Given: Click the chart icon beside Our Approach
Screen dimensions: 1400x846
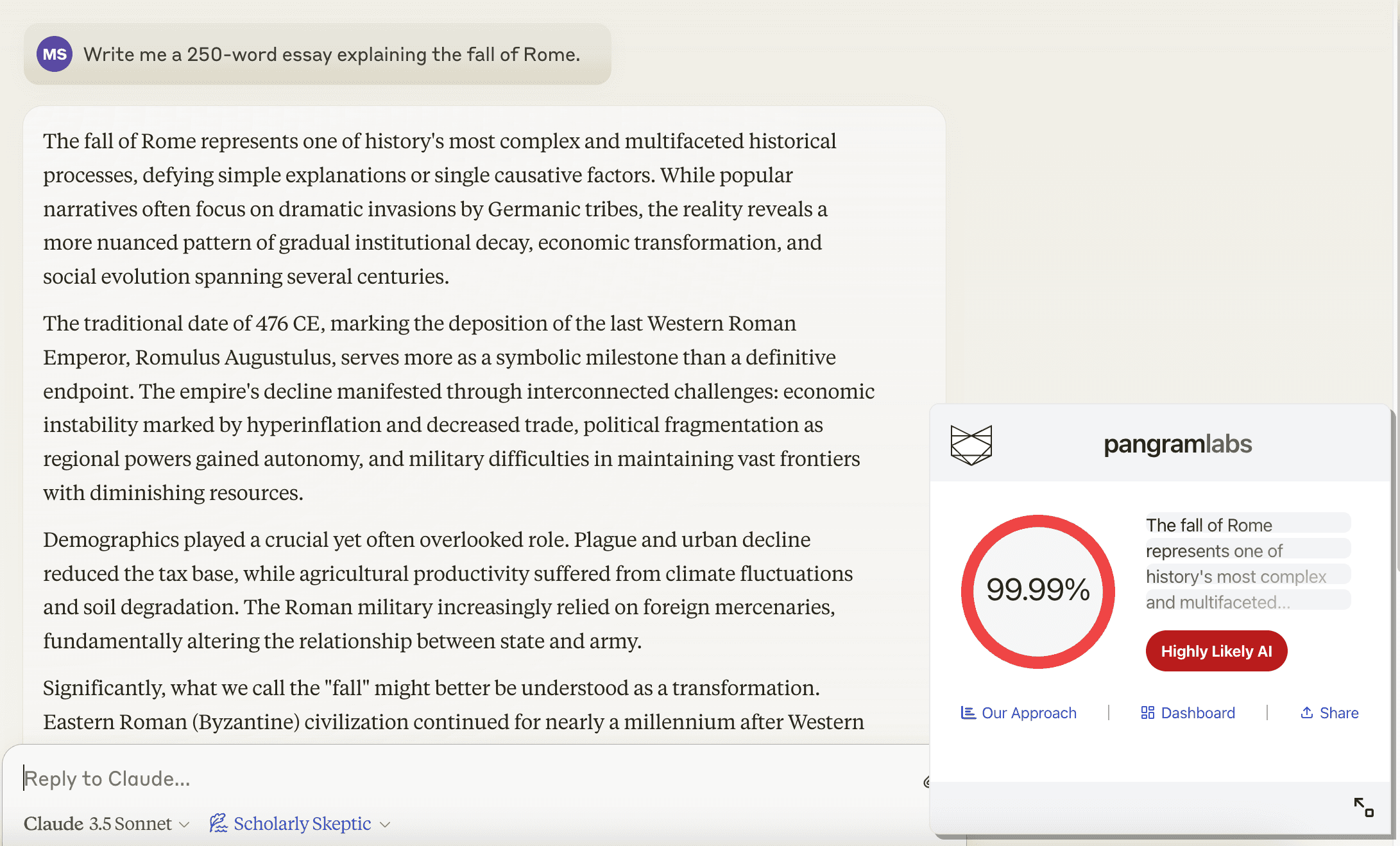Looking at the screenshot, I should [x=968, y=712].
